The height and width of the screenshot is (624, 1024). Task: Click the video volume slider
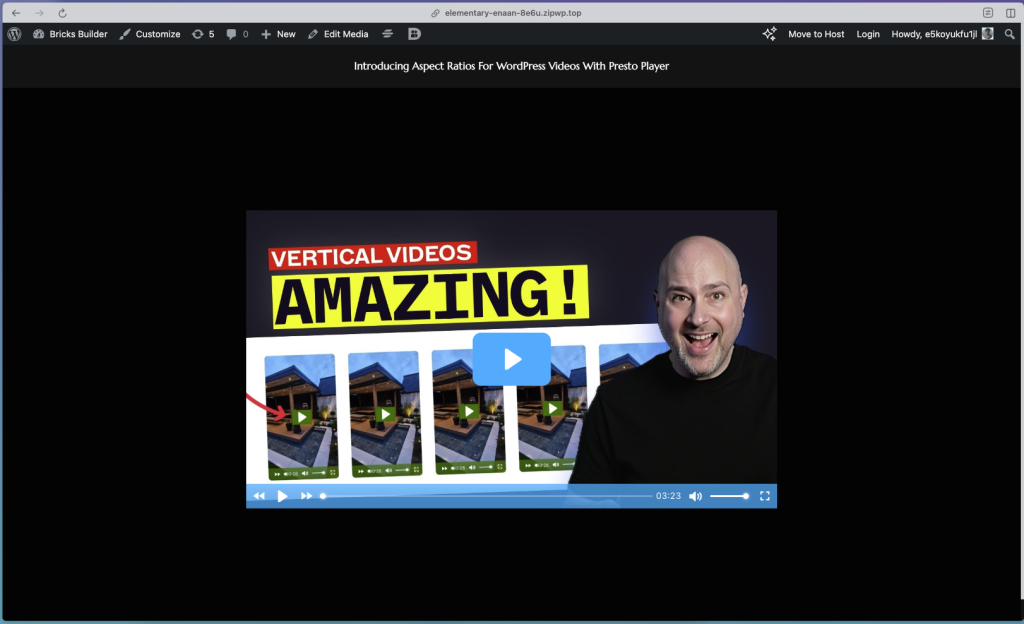(729, 496)
